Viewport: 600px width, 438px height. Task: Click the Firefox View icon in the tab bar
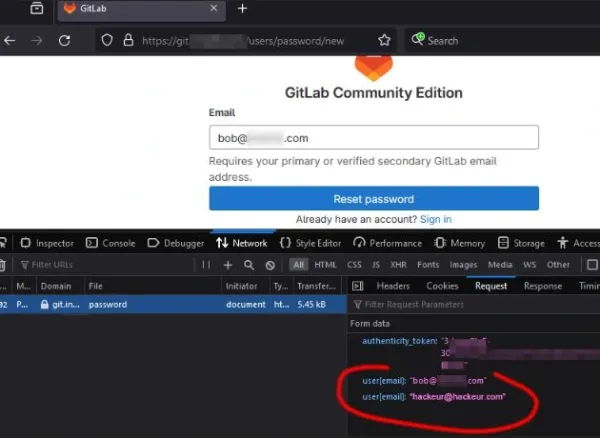click(x=37, y=8)
